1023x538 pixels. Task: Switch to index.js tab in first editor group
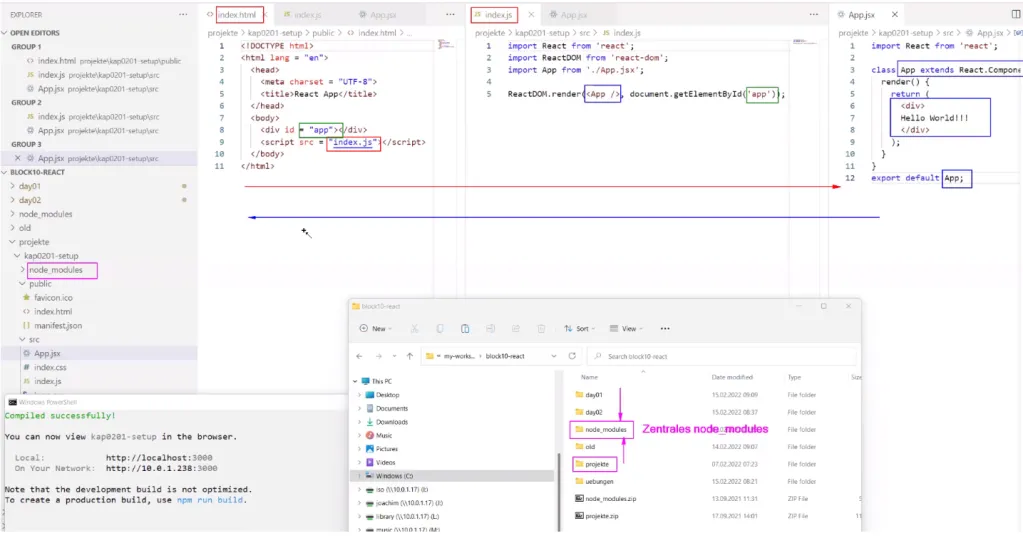point(307,14)
